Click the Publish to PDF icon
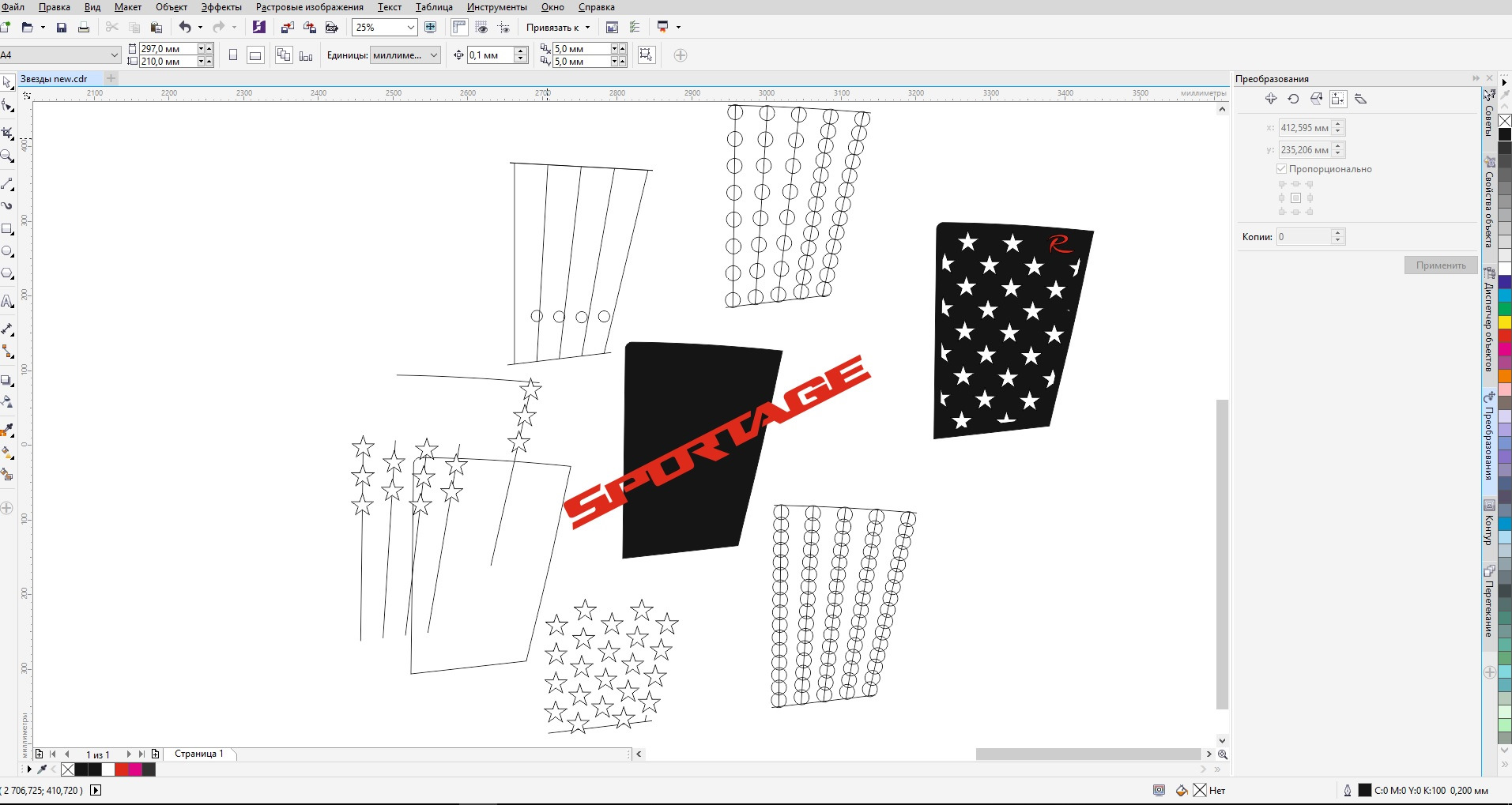1512x805 pixels. [332, 28]
